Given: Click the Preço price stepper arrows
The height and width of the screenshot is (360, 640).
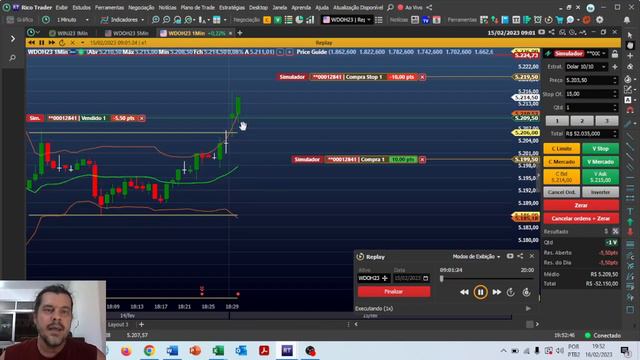Looking at the screenshot, I should click(x=615, y=80).
